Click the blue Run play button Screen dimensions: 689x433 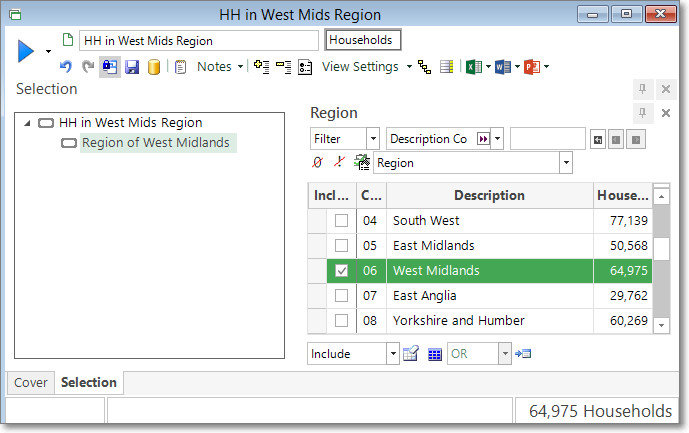tap(26, 51)
